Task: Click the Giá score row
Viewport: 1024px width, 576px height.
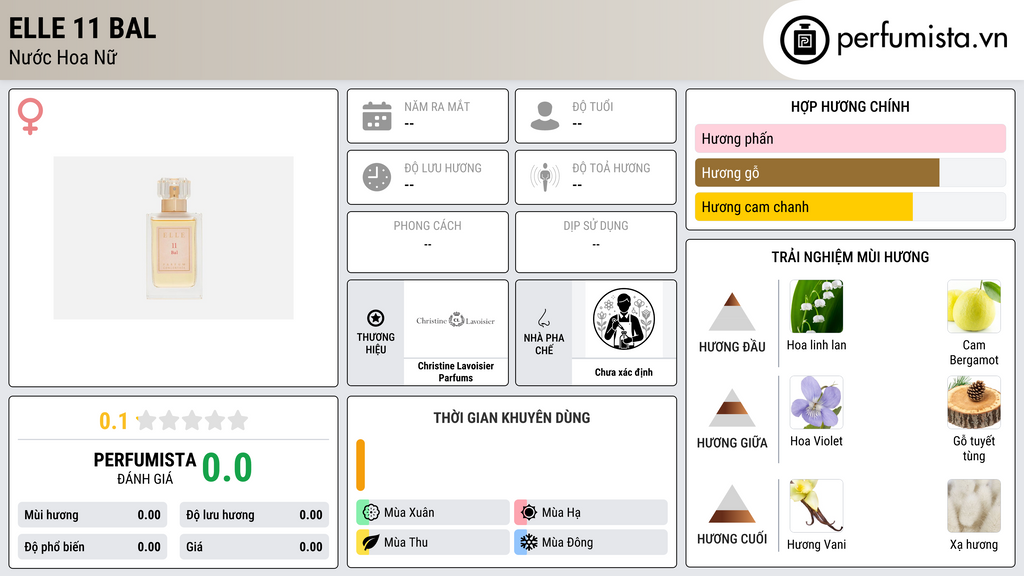Action: [254, 547]
